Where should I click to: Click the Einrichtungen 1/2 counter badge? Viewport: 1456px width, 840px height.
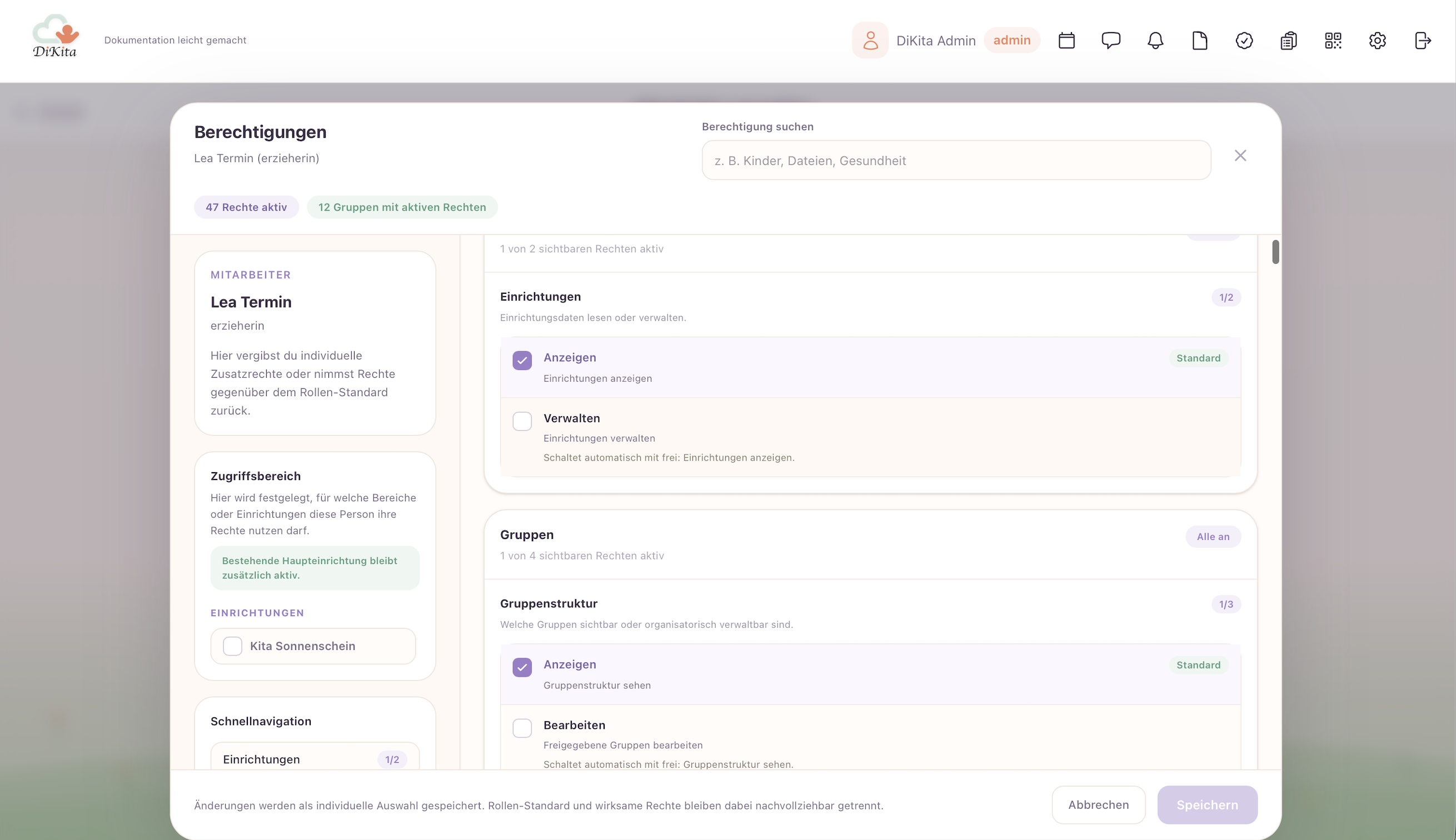[x=1226, y=298]
